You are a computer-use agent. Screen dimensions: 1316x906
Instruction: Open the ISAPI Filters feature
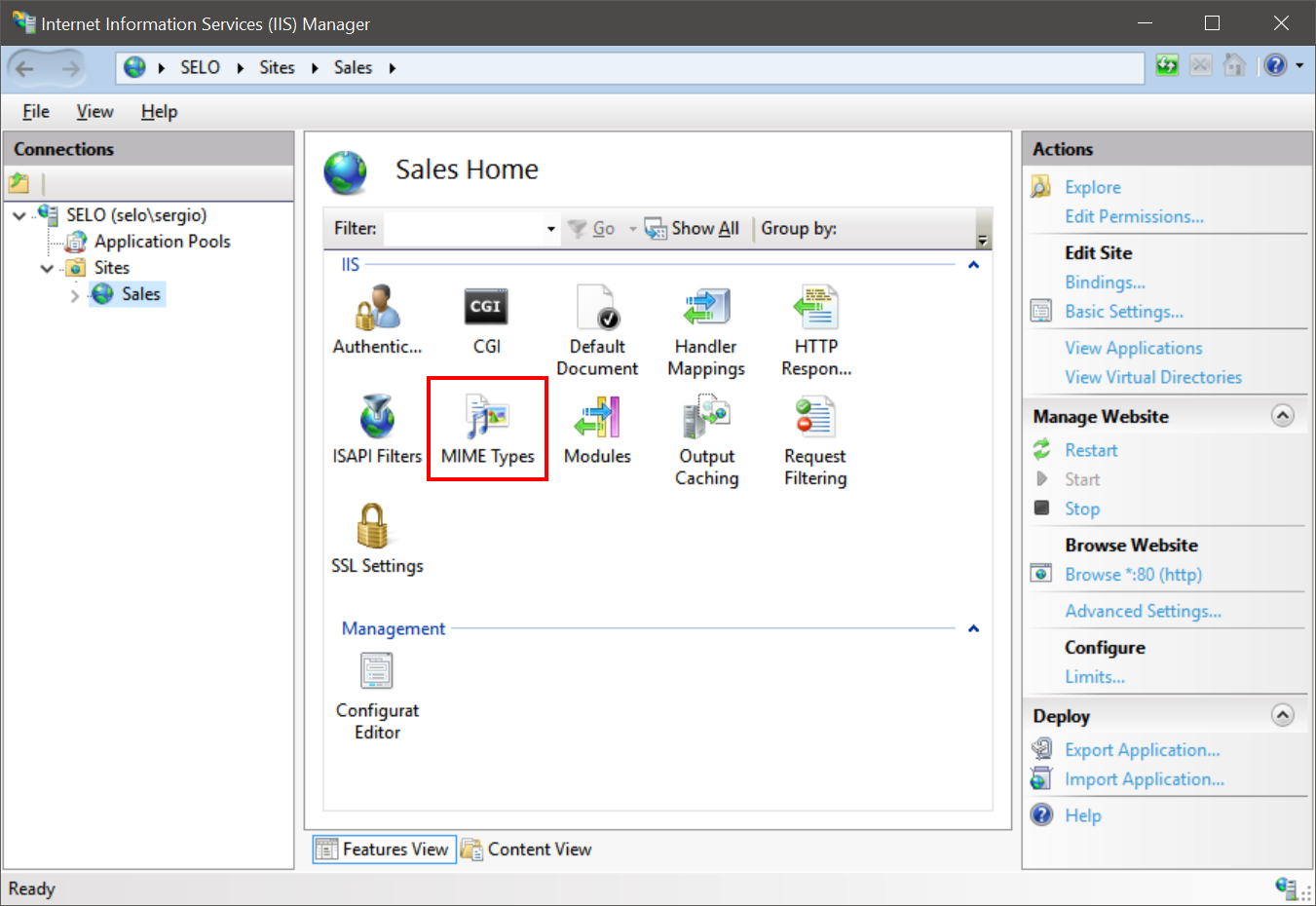[377, 430]
